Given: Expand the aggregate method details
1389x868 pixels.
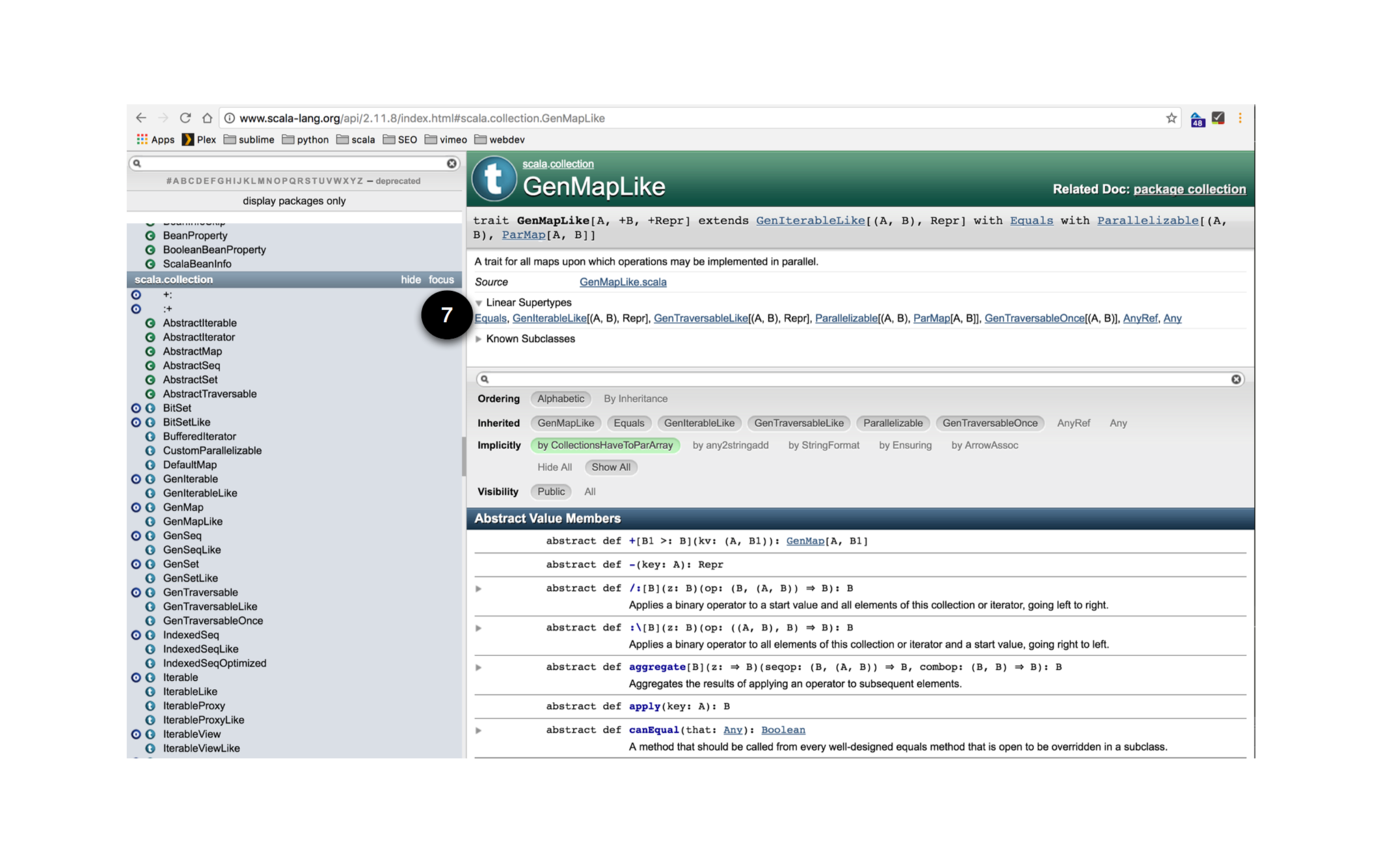Looking at the screenshot, I should 478,667.
